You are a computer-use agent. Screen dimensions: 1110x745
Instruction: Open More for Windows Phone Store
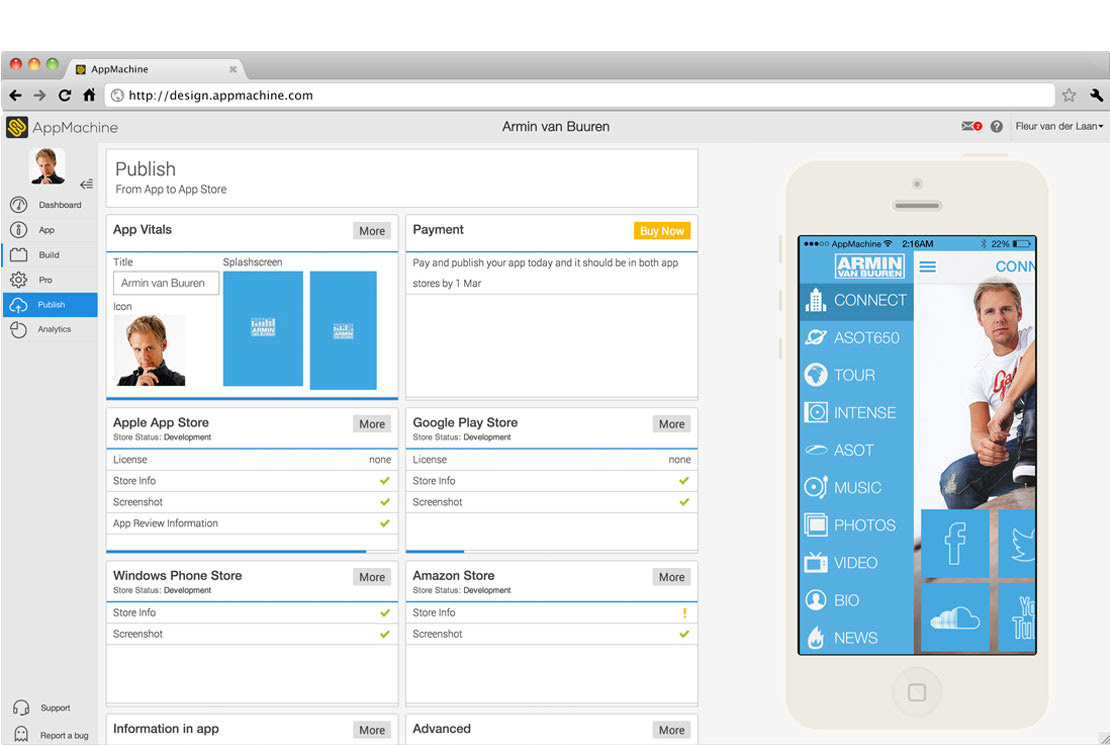[372, 577]
